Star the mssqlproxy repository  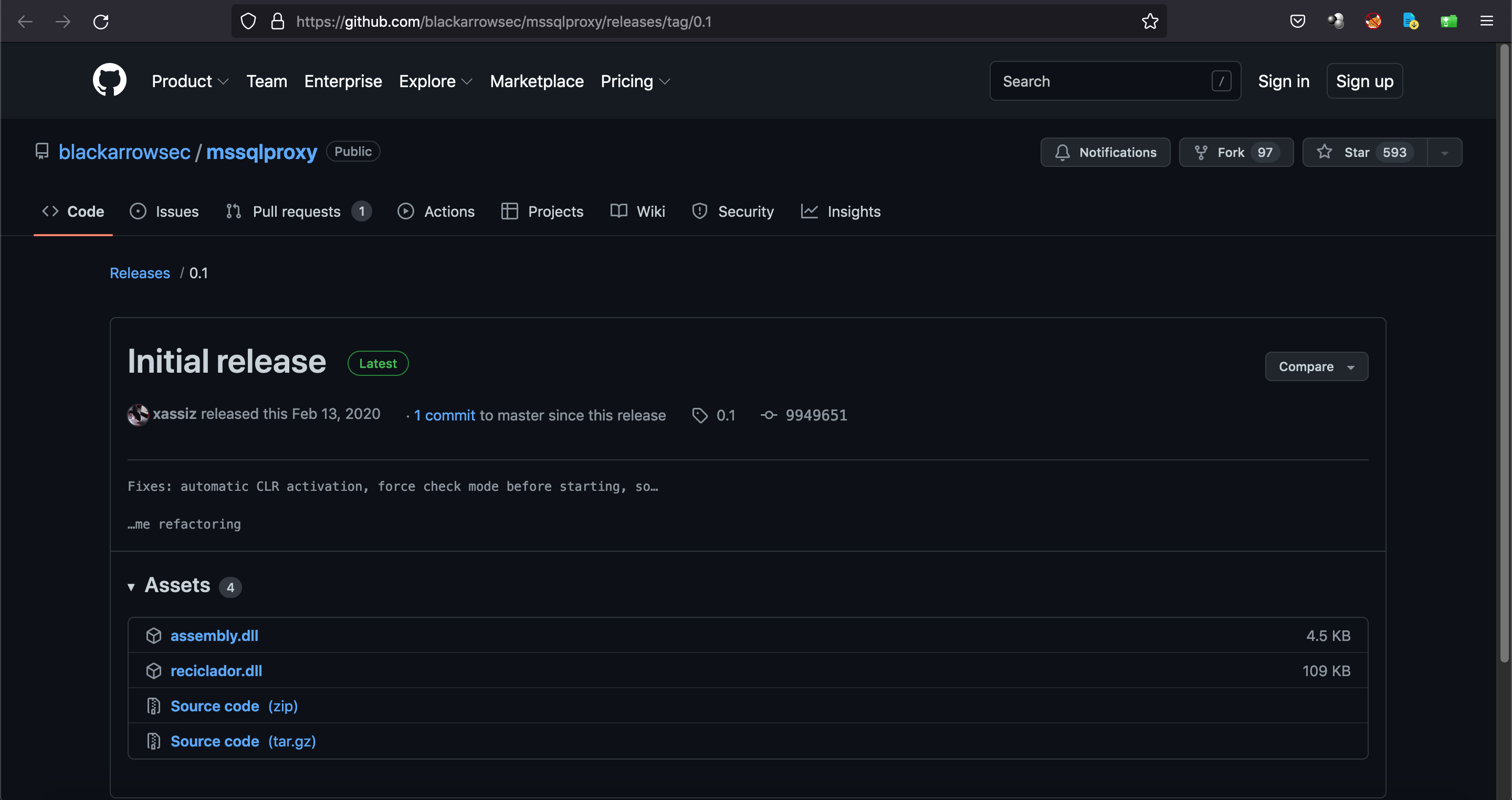(1364, 153)
